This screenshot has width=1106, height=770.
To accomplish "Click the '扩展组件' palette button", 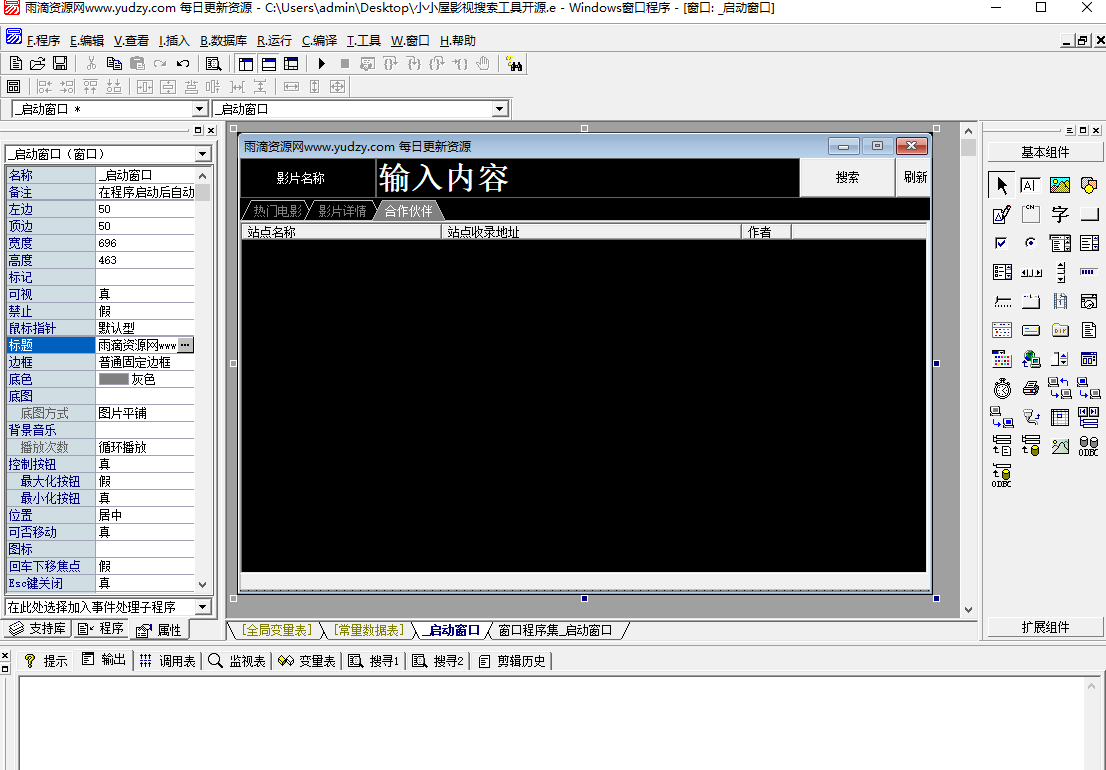I will 1044,627.
